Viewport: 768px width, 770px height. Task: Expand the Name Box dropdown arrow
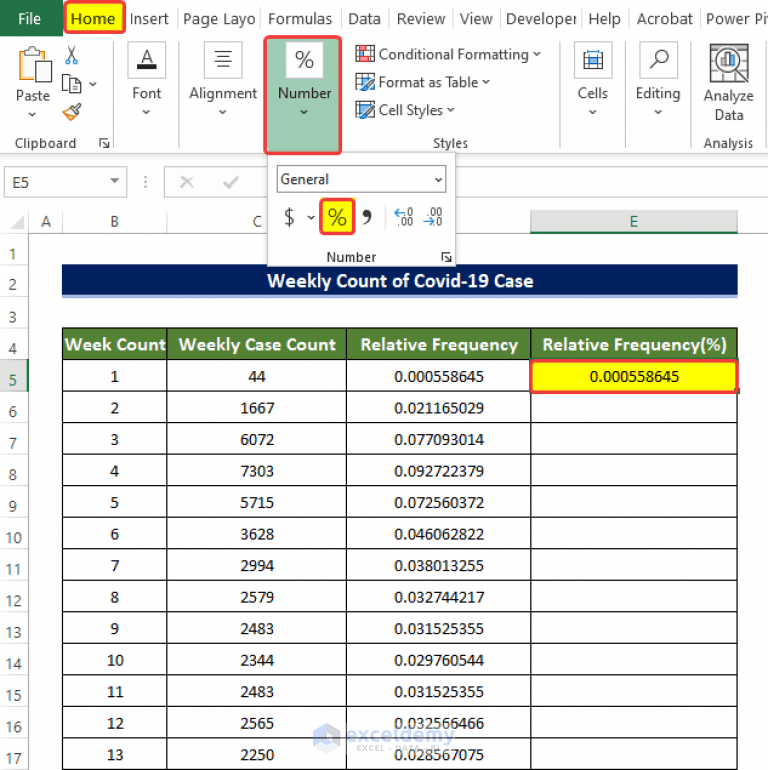[114, 181]
